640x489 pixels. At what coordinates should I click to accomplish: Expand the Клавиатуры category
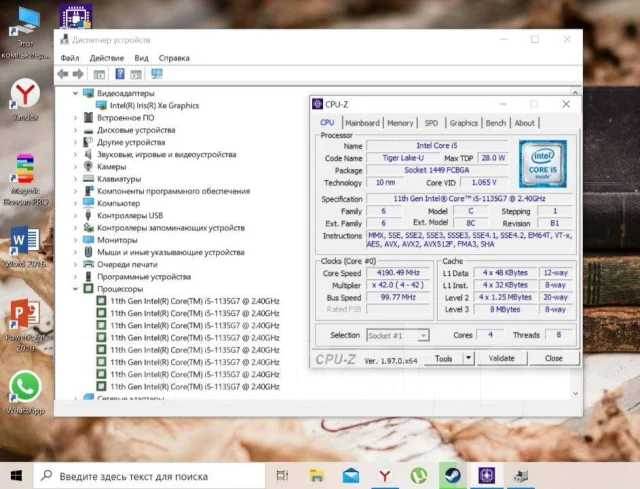pyautogui.click(x=76, y=179)
